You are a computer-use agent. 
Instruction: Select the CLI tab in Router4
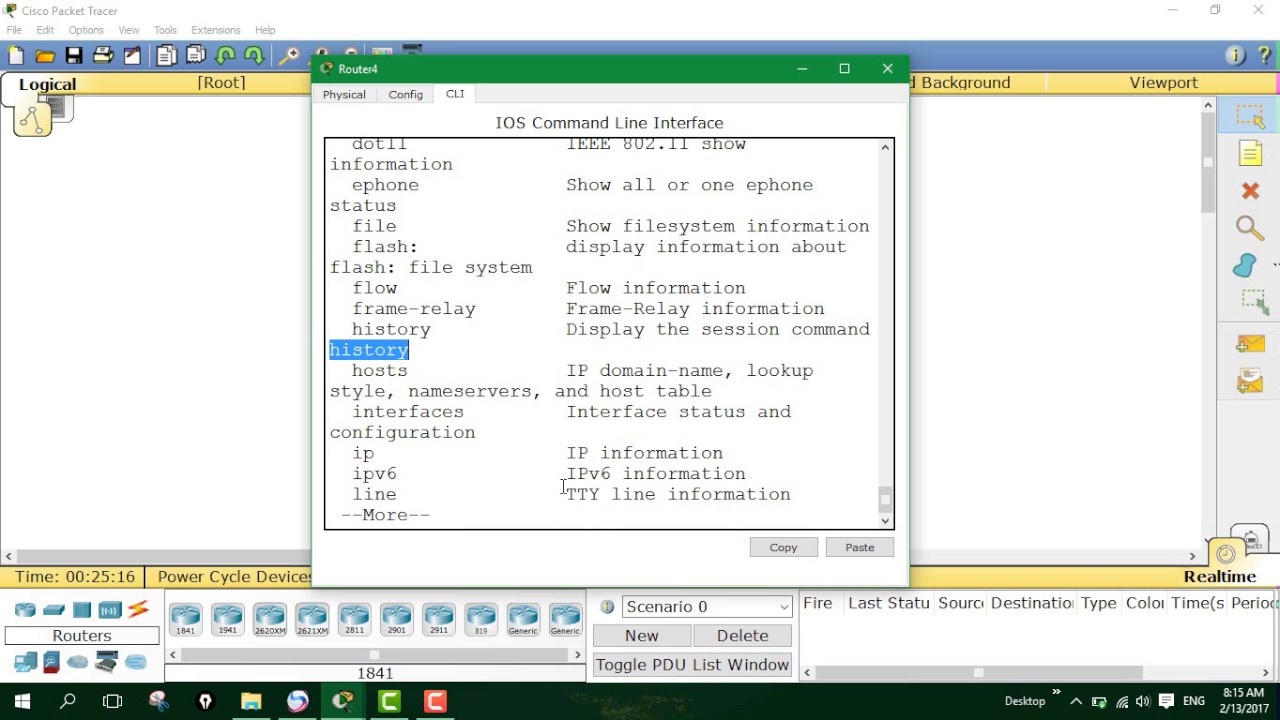point(455,94)
